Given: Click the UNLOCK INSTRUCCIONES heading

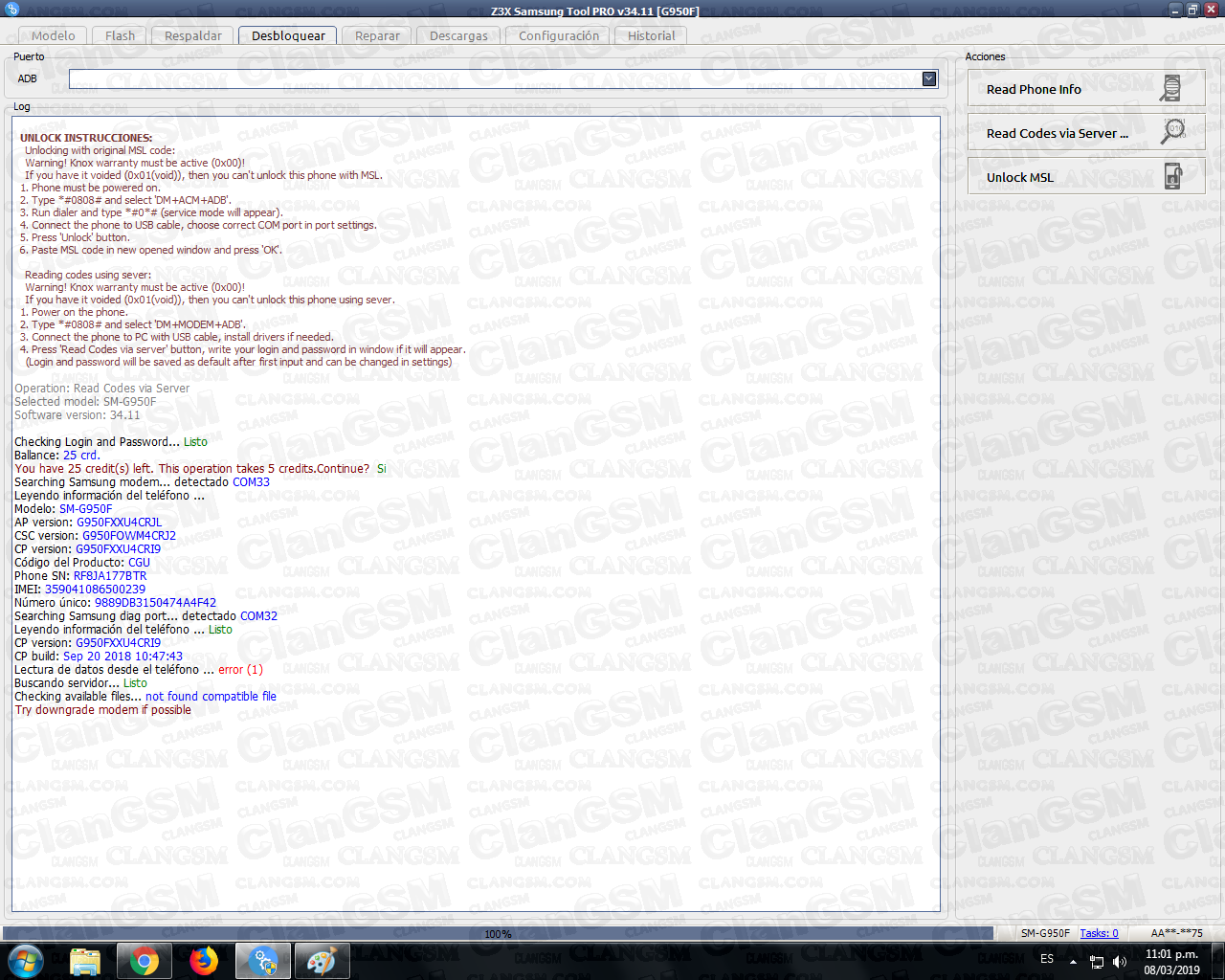Looking at the screenshot, I should [x=86, y=138].
